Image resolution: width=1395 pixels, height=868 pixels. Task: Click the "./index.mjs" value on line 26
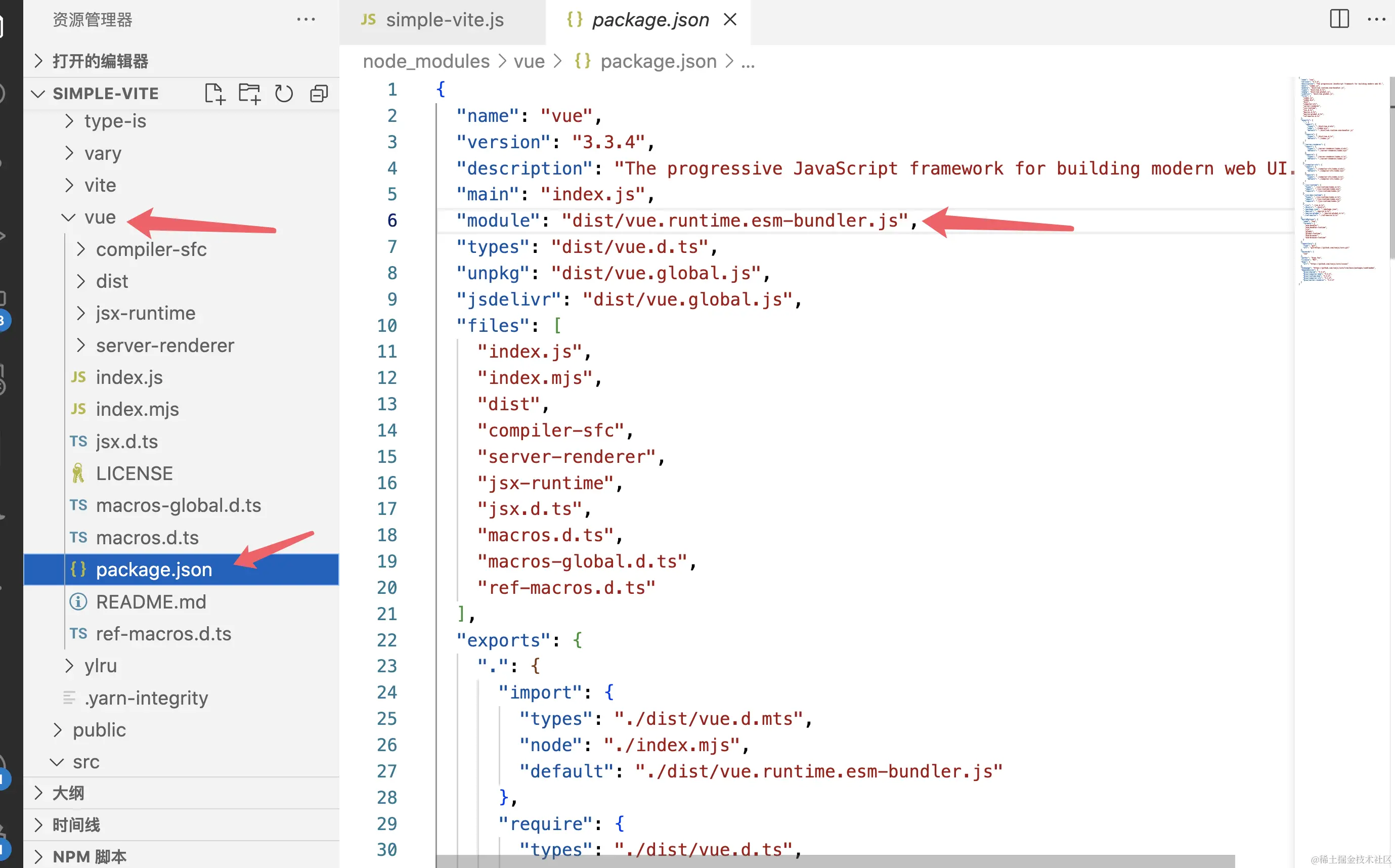(x=672, y=745)
